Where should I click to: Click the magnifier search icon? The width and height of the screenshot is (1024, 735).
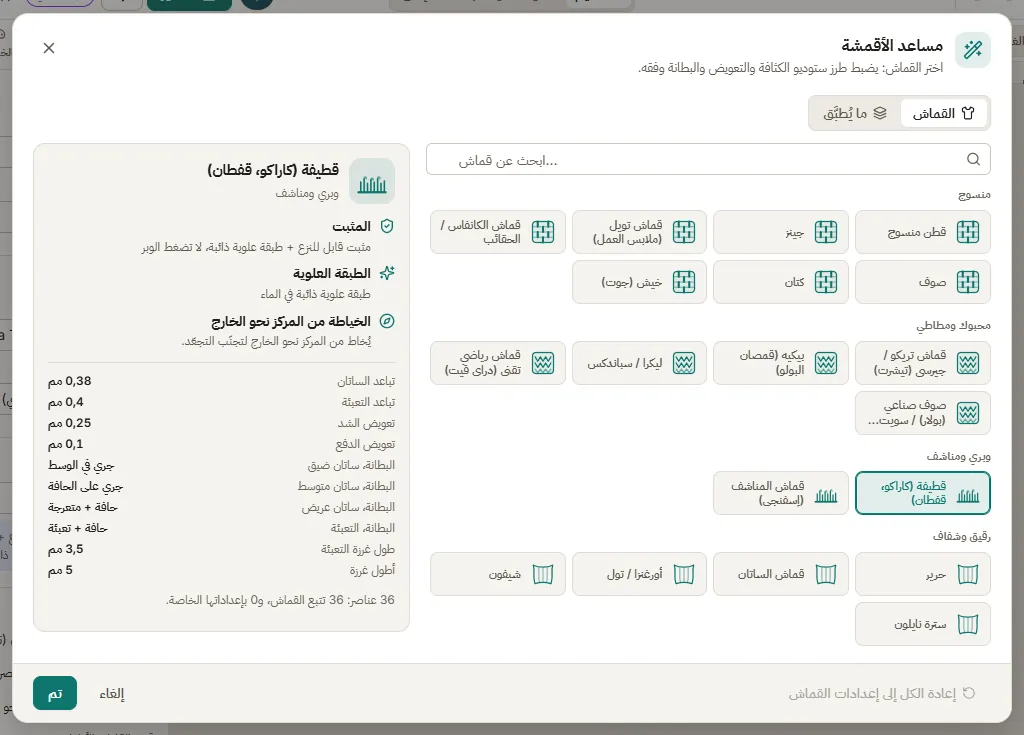[973, 159]
